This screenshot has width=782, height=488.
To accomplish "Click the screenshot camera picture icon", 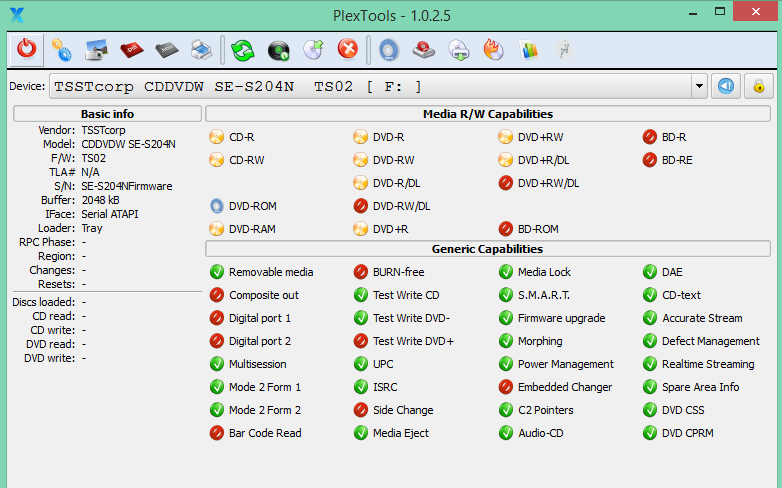I will [97, 50].
